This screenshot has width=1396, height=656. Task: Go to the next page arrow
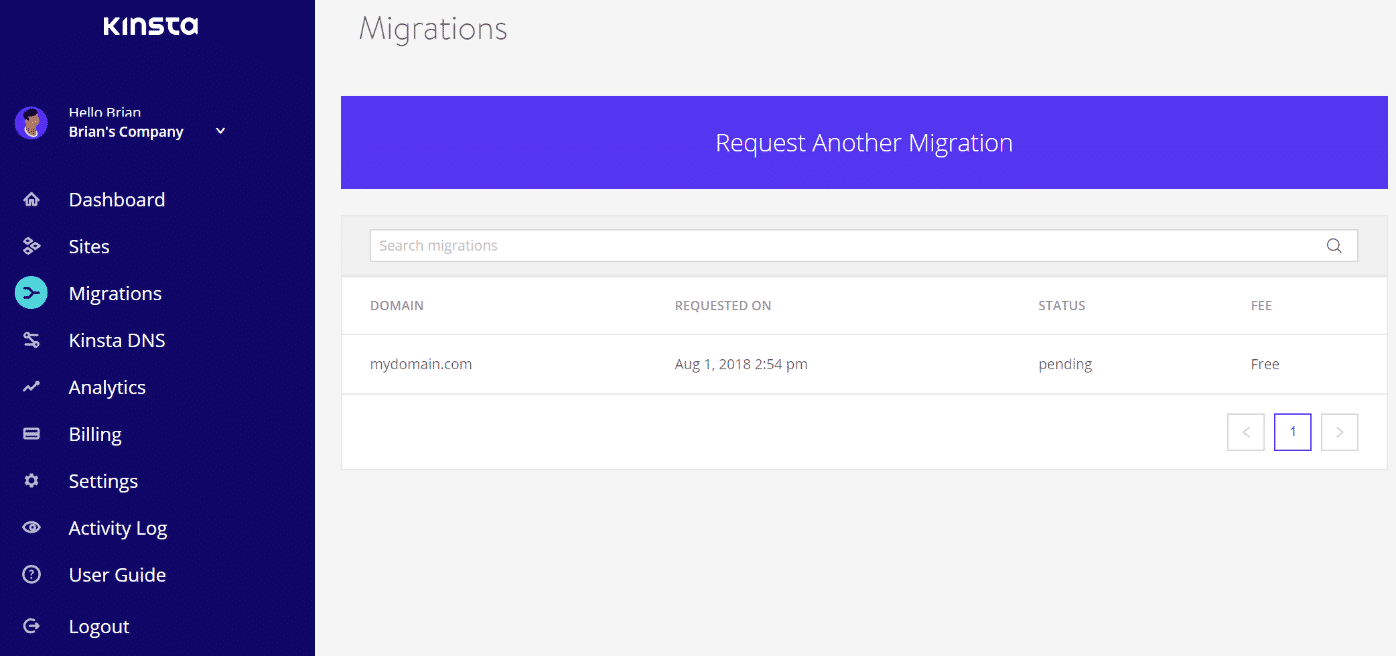pos(1340,432)
